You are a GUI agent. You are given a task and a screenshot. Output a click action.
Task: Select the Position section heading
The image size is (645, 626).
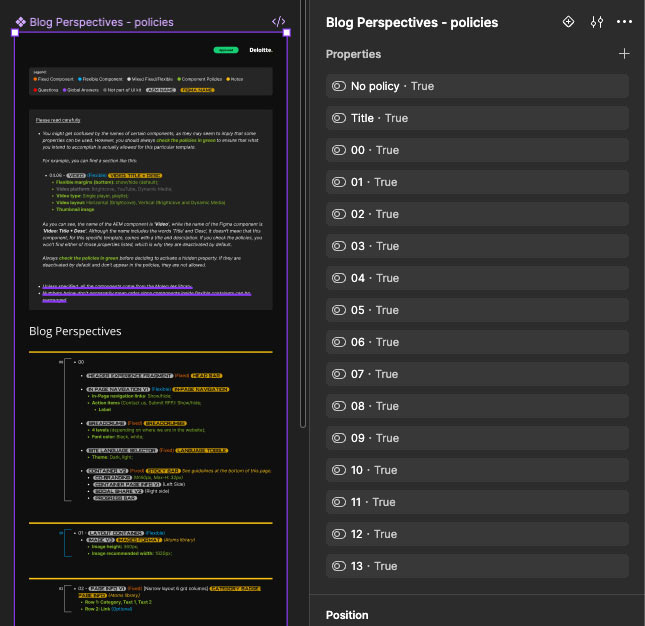pyautogui.click(x=347, y=615)
